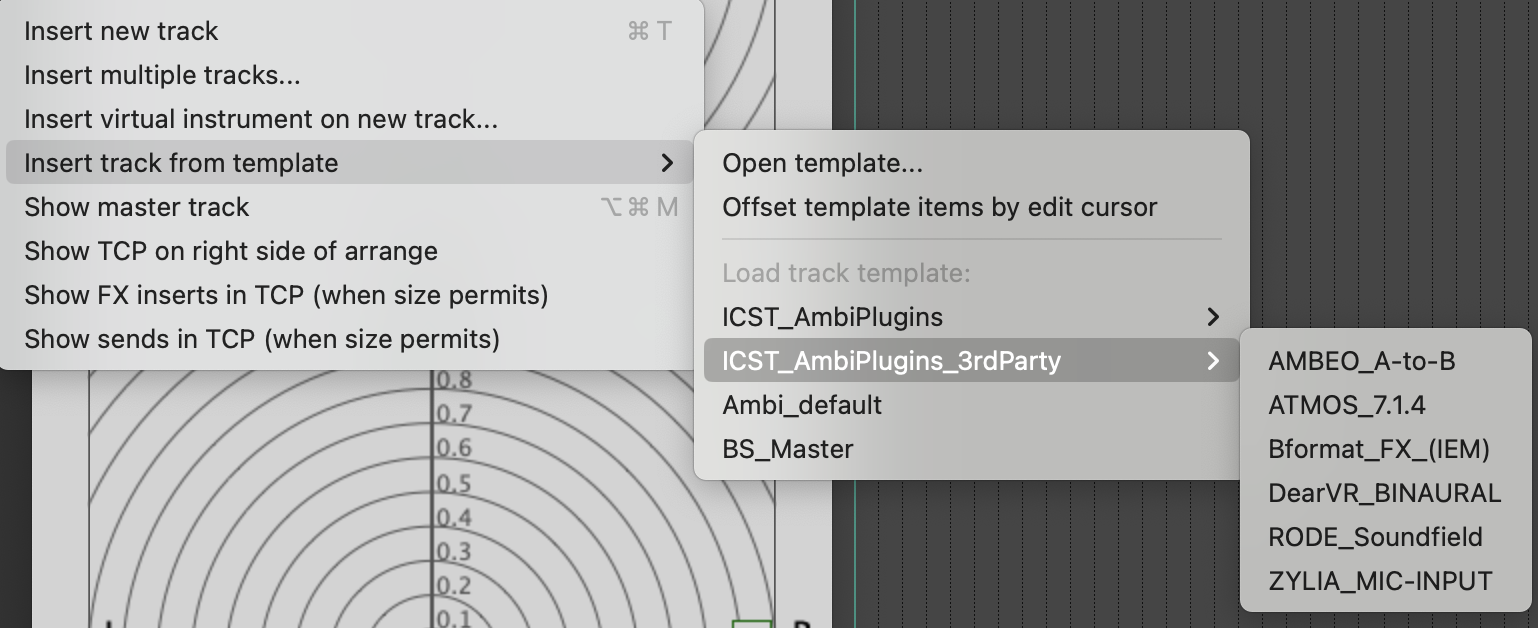Click Insert virtual instrument on new track
The image size is (1538, 628).
point(260,119)
